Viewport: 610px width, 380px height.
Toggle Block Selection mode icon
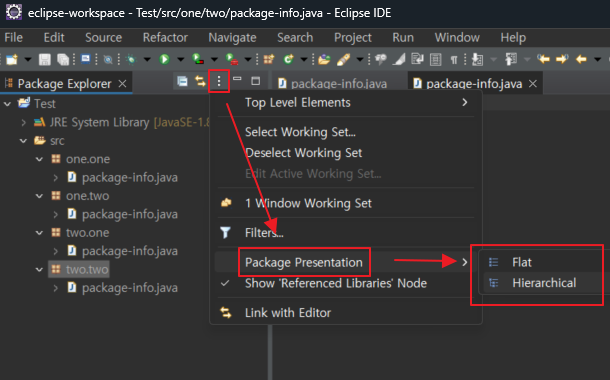(x=435, y=60)
